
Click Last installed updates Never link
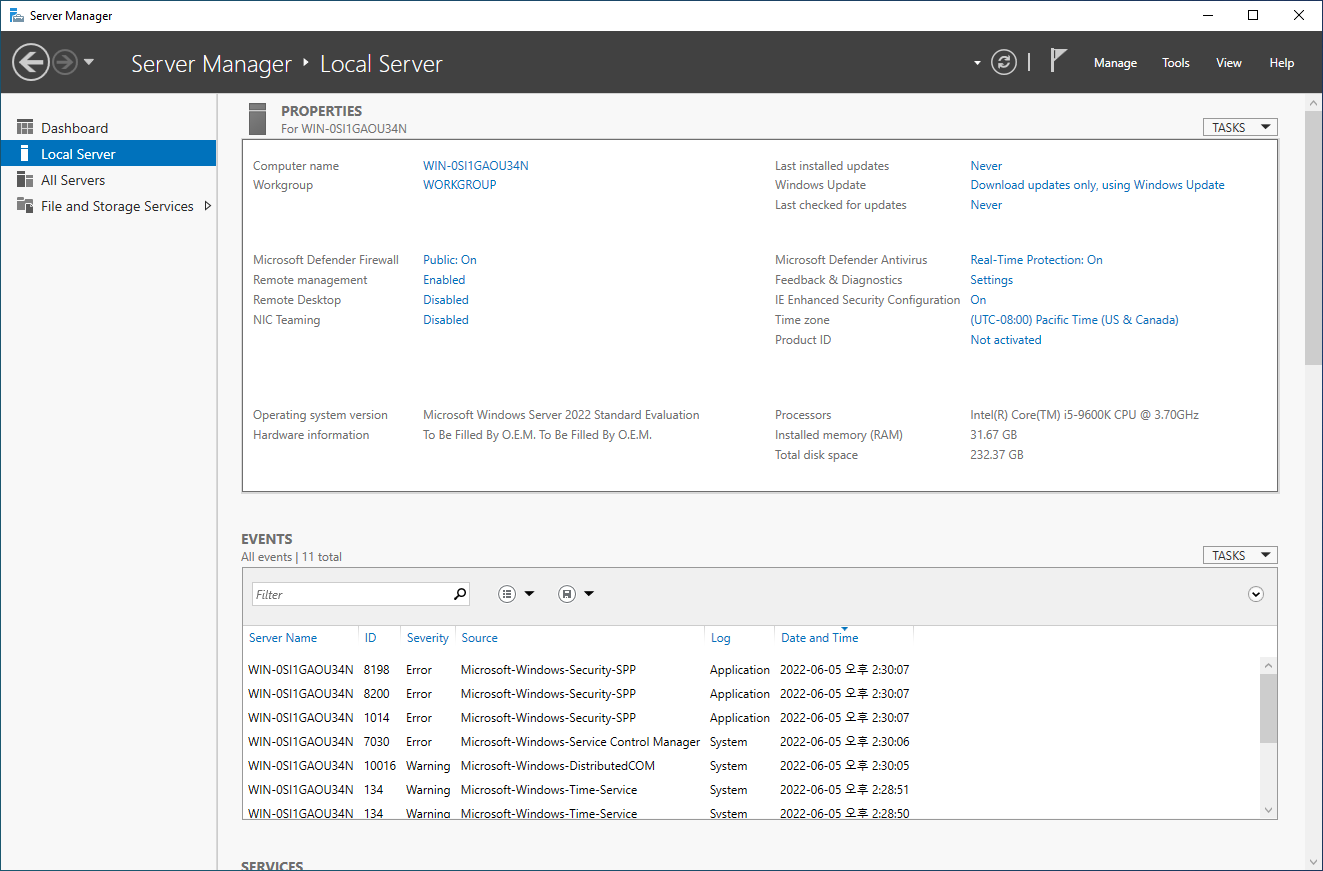[986, 166]
